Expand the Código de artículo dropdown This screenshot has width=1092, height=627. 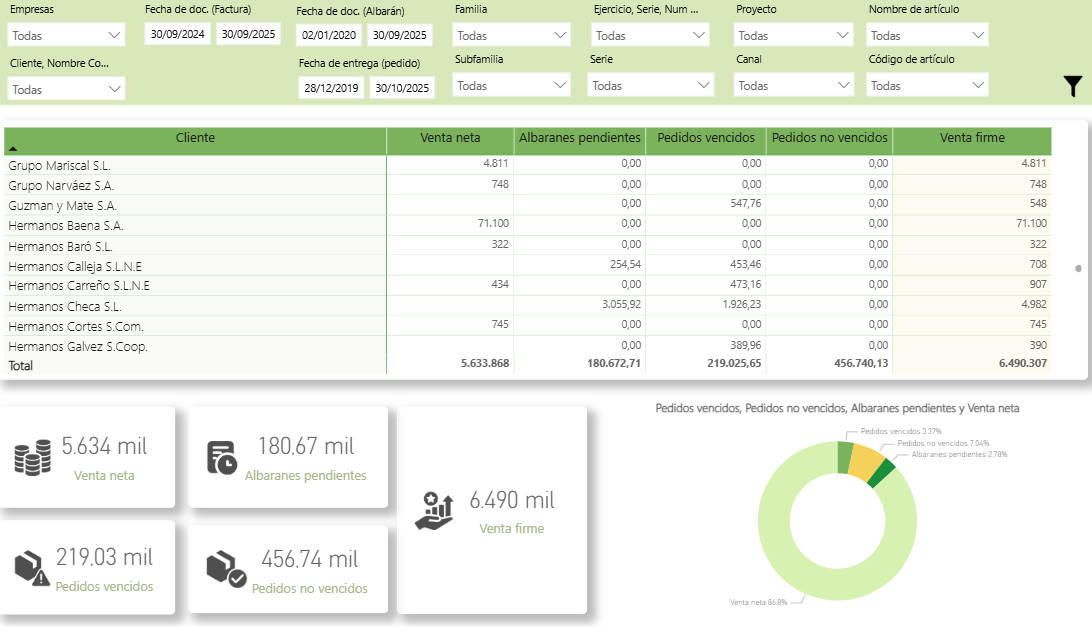(x=927, y=86)
